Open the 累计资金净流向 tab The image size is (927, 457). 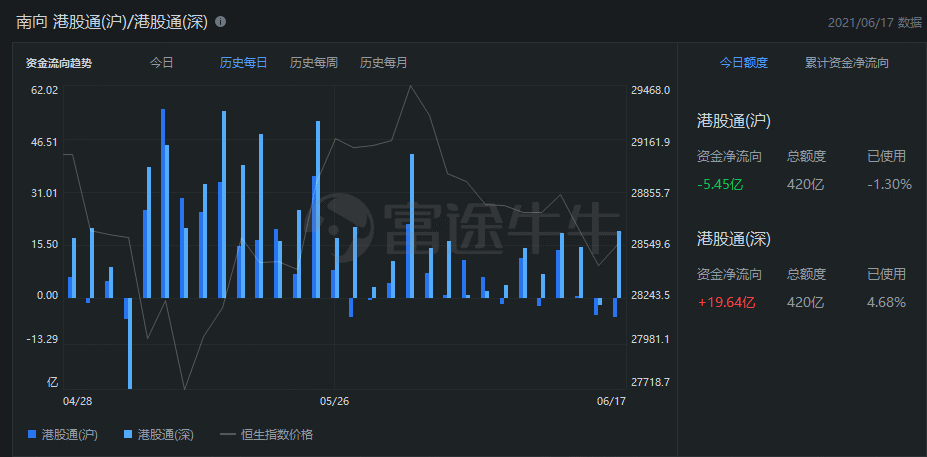tap(847, 63)
